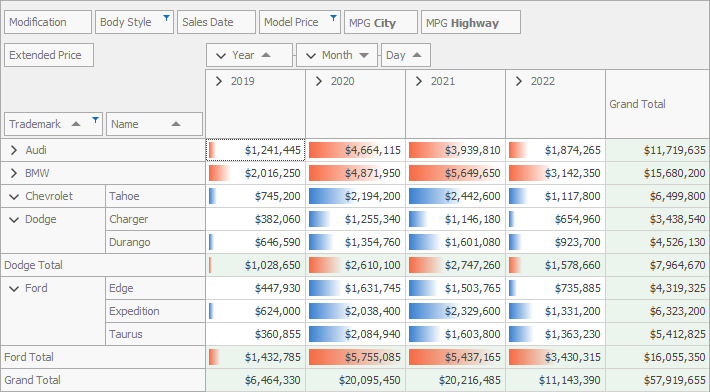This screenshot has width=710, height=392.
Task: Collapse the Ford group
Action: [14, 288]
